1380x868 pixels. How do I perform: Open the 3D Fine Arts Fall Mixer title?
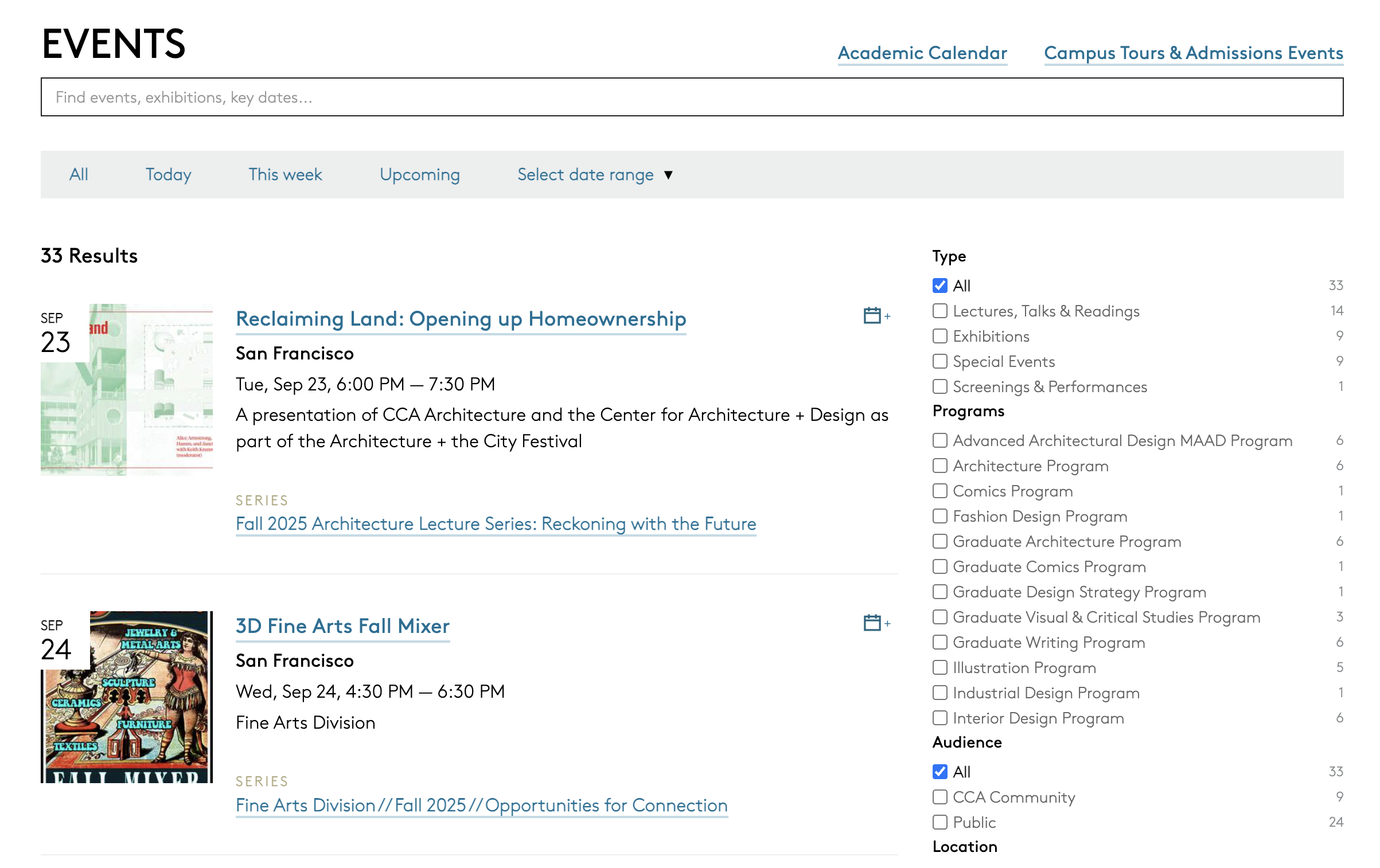coord(342,626)
